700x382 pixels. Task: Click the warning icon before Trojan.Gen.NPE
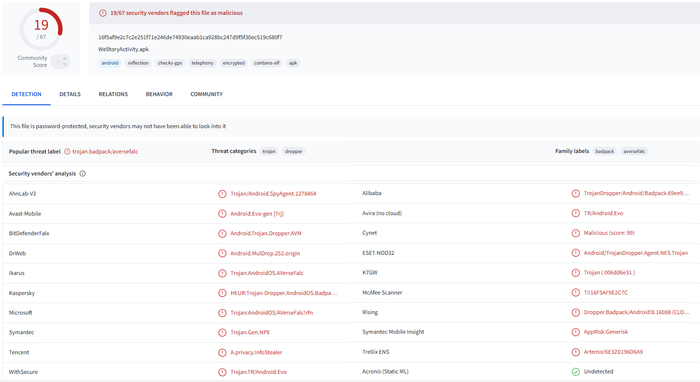point(222,332)
